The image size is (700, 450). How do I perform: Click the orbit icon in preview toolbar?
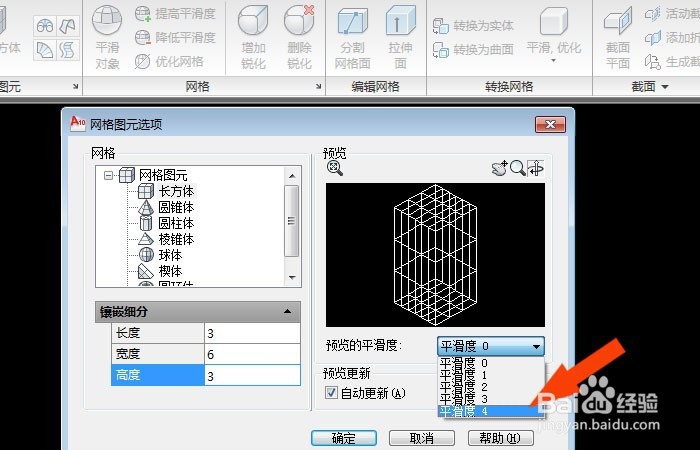(536, 168)
